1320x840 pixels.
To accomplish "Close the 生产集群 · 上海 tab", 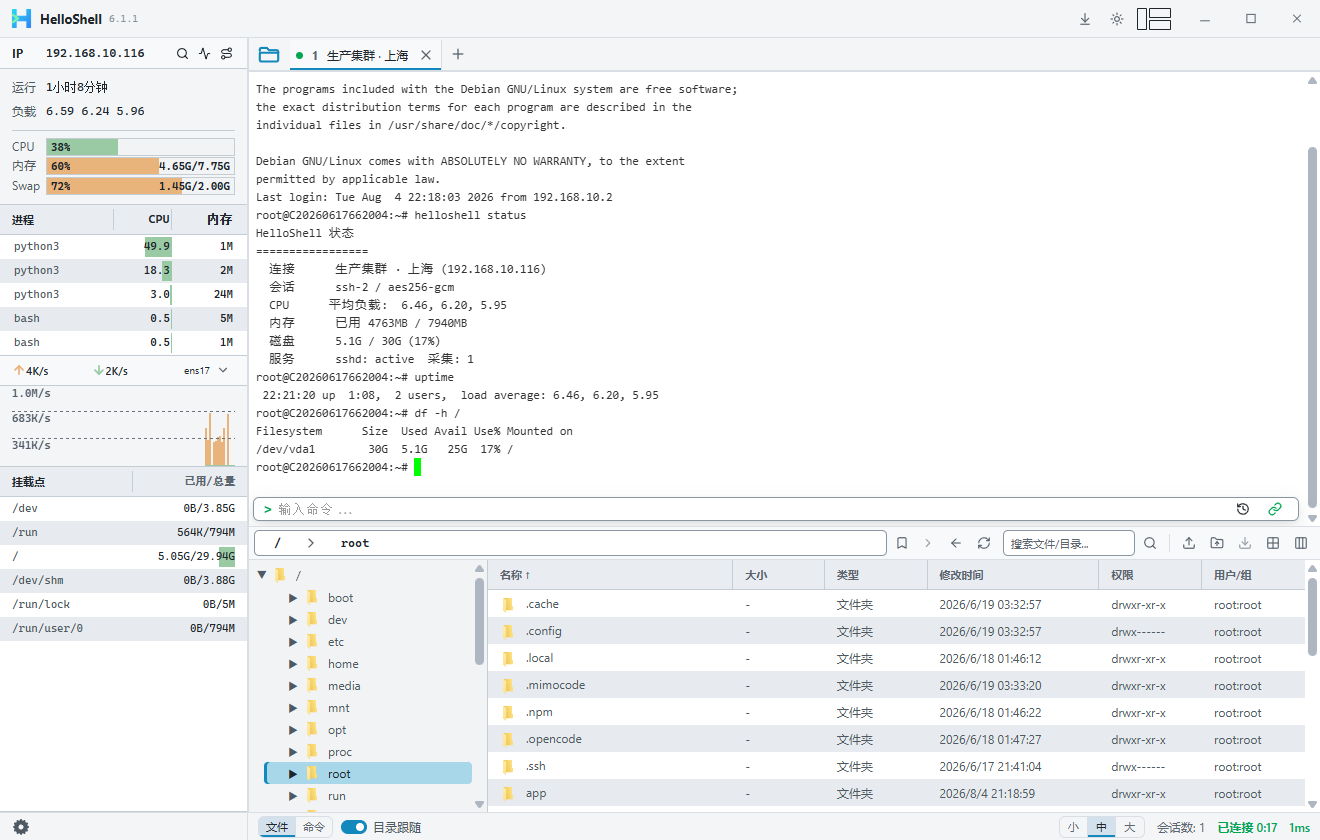I will 426,55.
